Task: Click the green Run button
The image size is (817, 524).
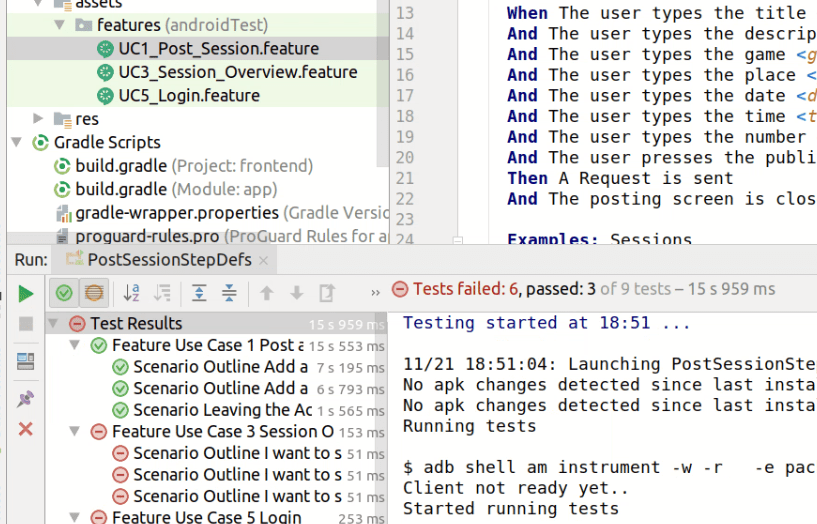Action: click(x=26, y=293)
